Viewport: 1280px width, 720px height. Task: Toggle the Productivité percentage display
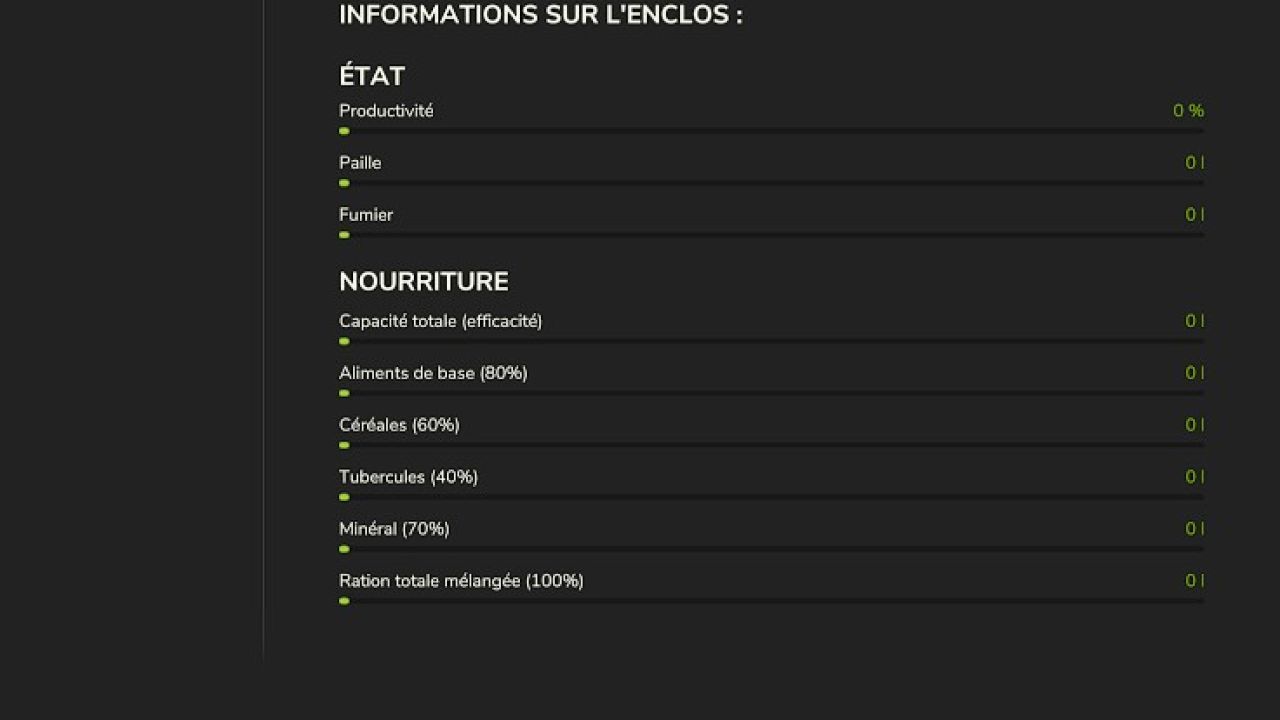coord(1187,111)
